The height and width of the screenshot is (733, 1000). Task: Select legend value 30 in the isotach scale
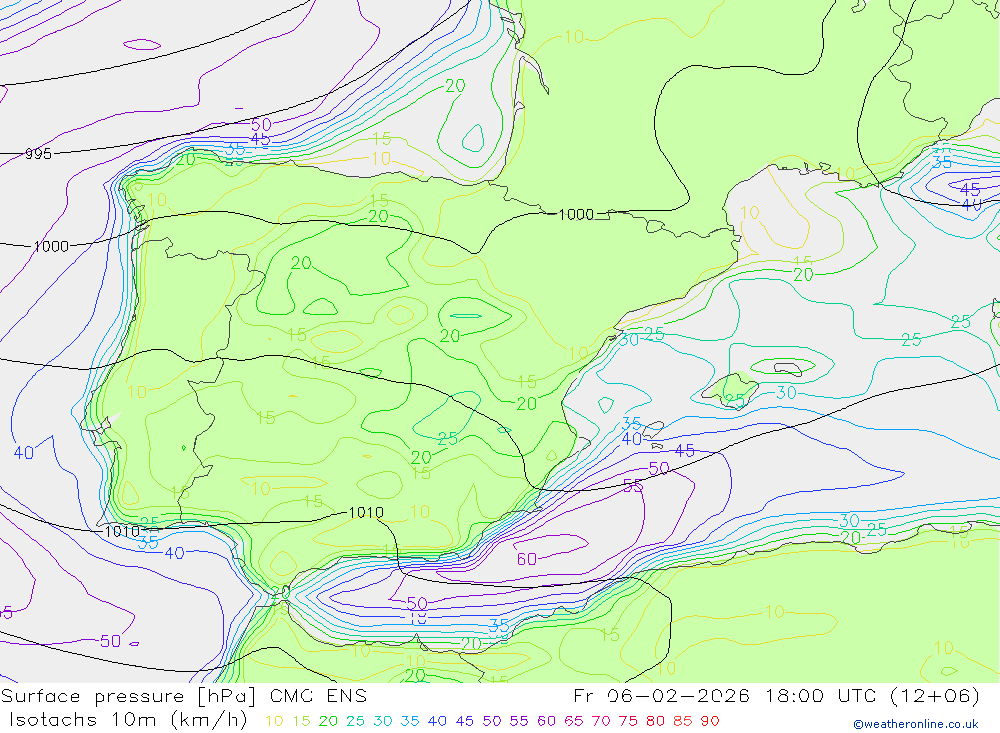tap(383, 721)
